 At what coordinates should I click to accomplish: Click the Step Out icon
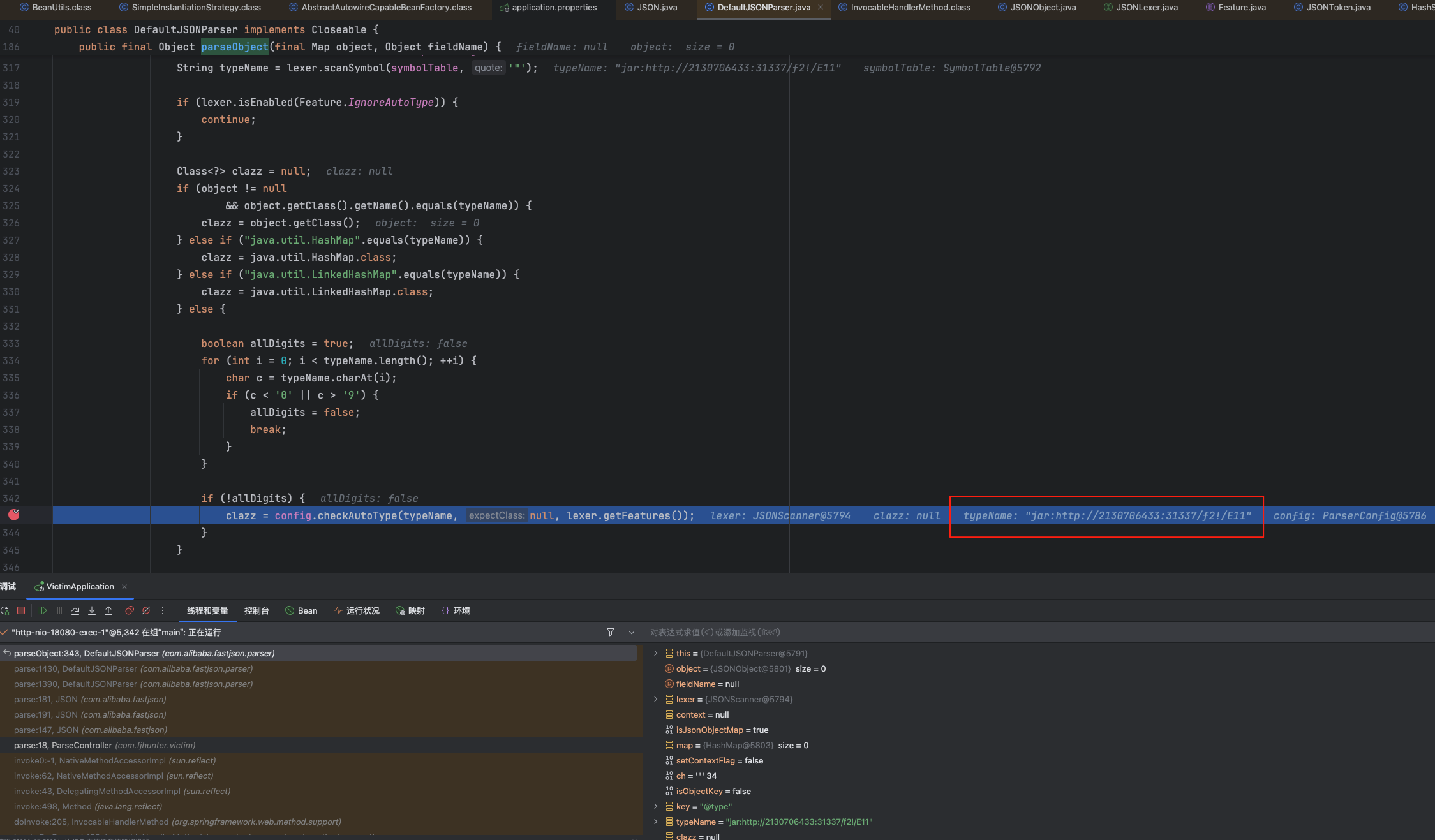pos(108,610)
